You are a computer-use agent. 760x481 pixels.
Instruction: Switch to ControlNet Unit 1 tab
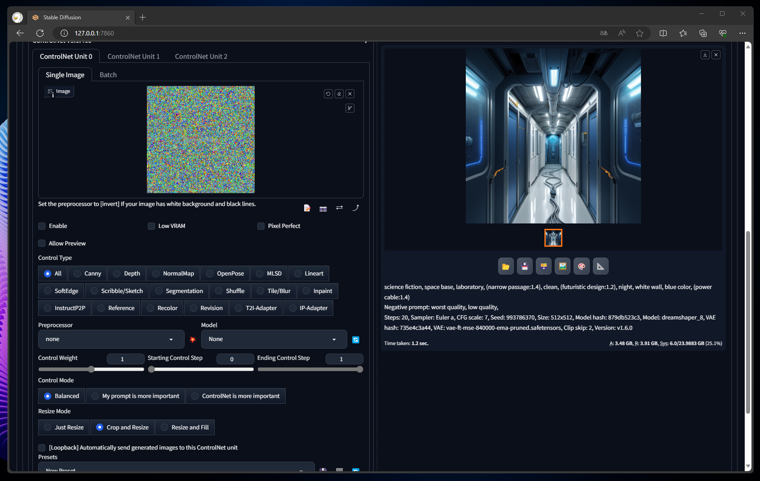[133, 56]
